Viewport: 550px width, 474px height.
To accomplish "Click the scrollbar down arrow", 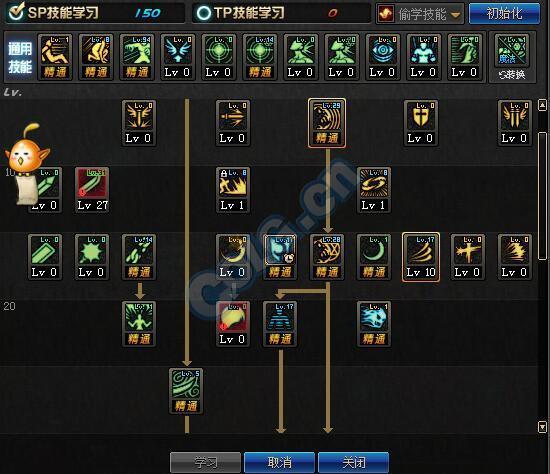I will click(542, 427).
